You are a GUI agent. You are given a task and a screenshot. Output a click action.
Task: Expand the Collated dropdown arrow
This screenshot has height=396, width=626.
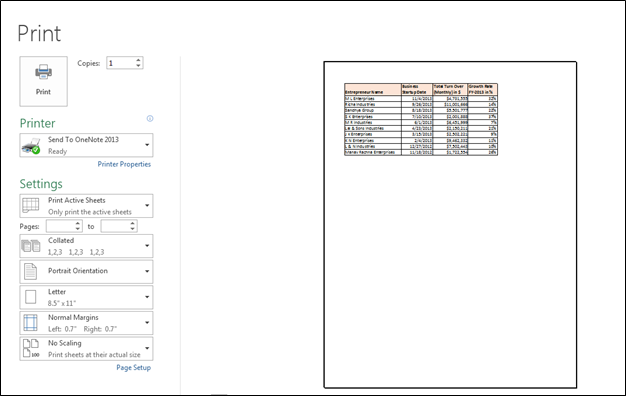147,246
